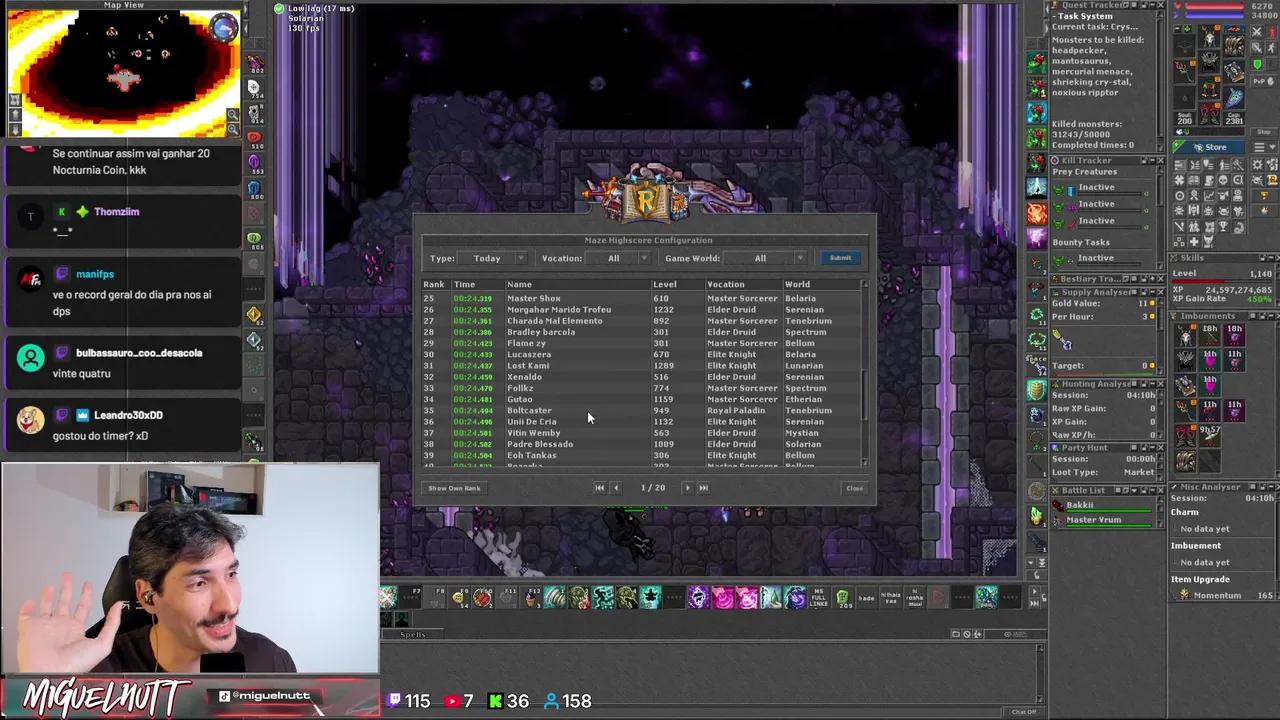Click the Submit button in Maze Highscore Configuration
This screenshot has width=1280, height=720.
[840, 258]
